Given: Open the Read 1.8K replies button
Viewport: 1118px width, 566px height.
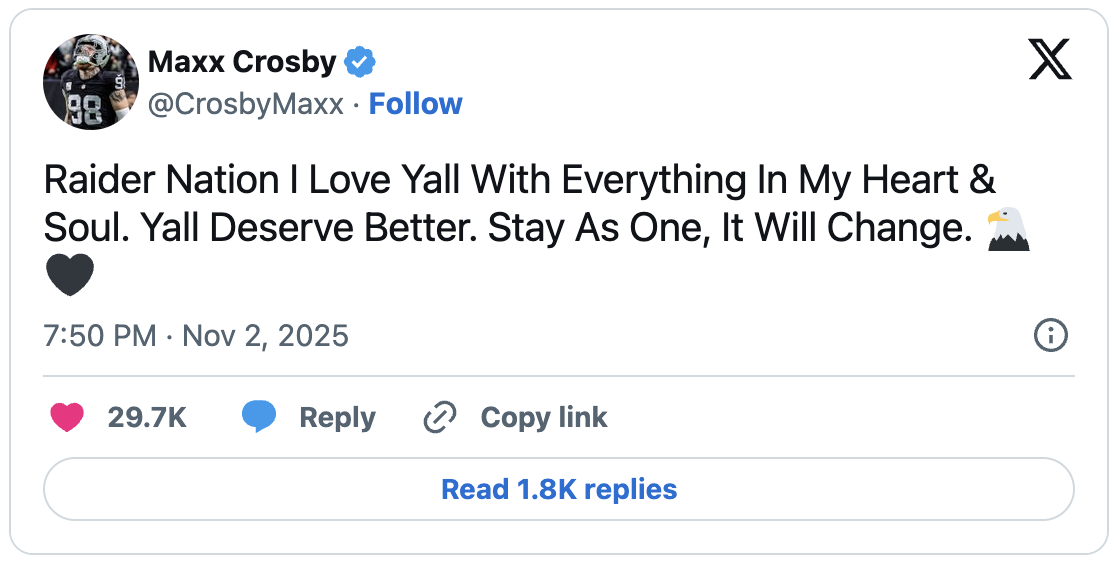Looking at the screenshot, I should coord(559,489).
